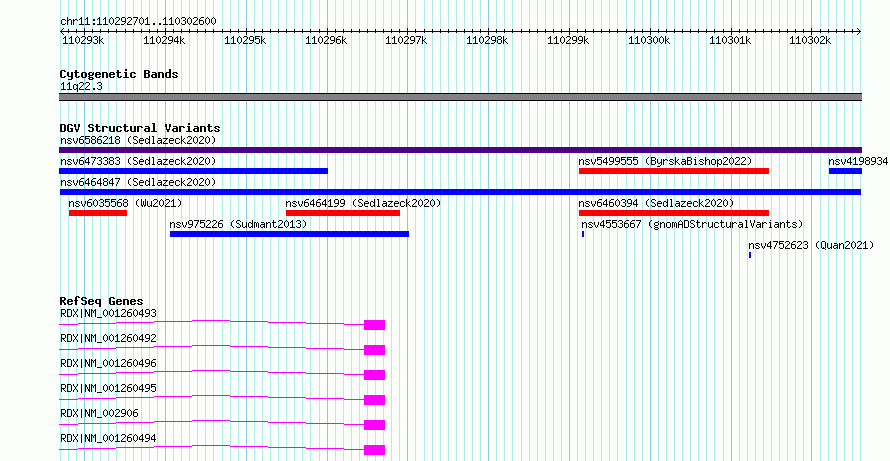Click the DGV Structural Variants track title
Image resolution: width=890 pixels, height=461 pixels.
[x=140, y=128]
